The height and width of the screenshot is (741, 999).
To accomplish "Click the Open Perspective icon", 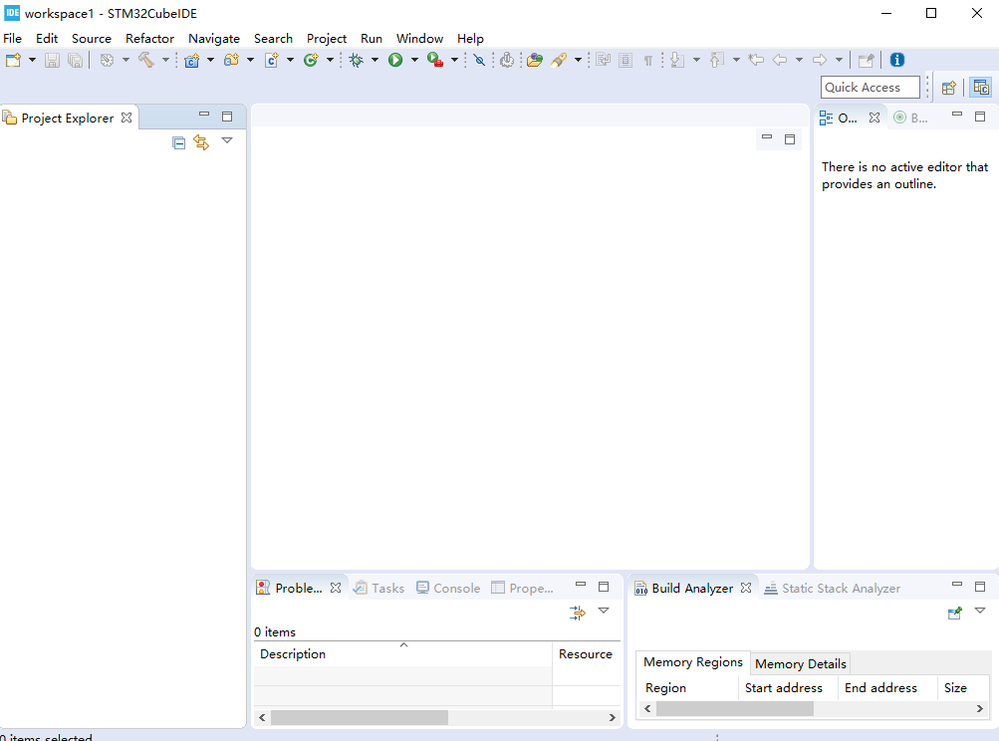I will tap(949, 88).
